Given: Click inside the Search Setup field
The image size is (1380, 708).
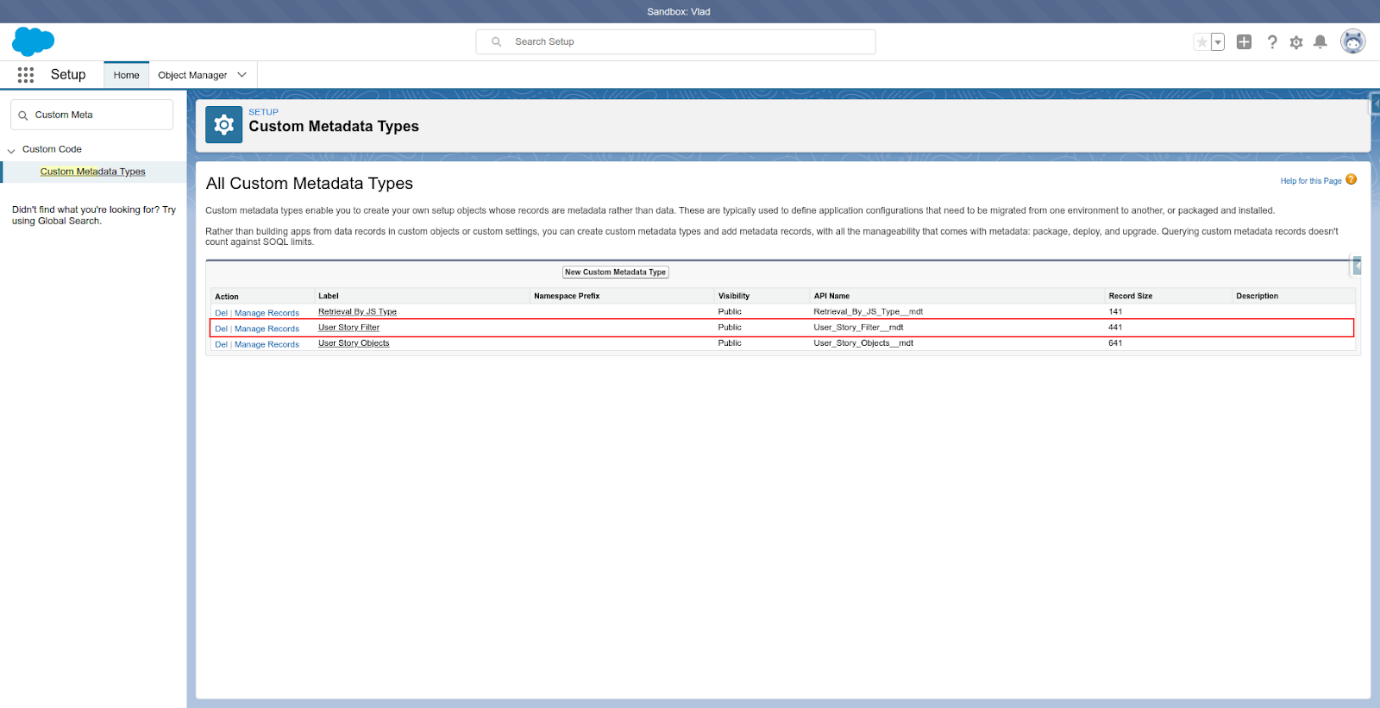Looking at the screenshot, I should point(675,41).
